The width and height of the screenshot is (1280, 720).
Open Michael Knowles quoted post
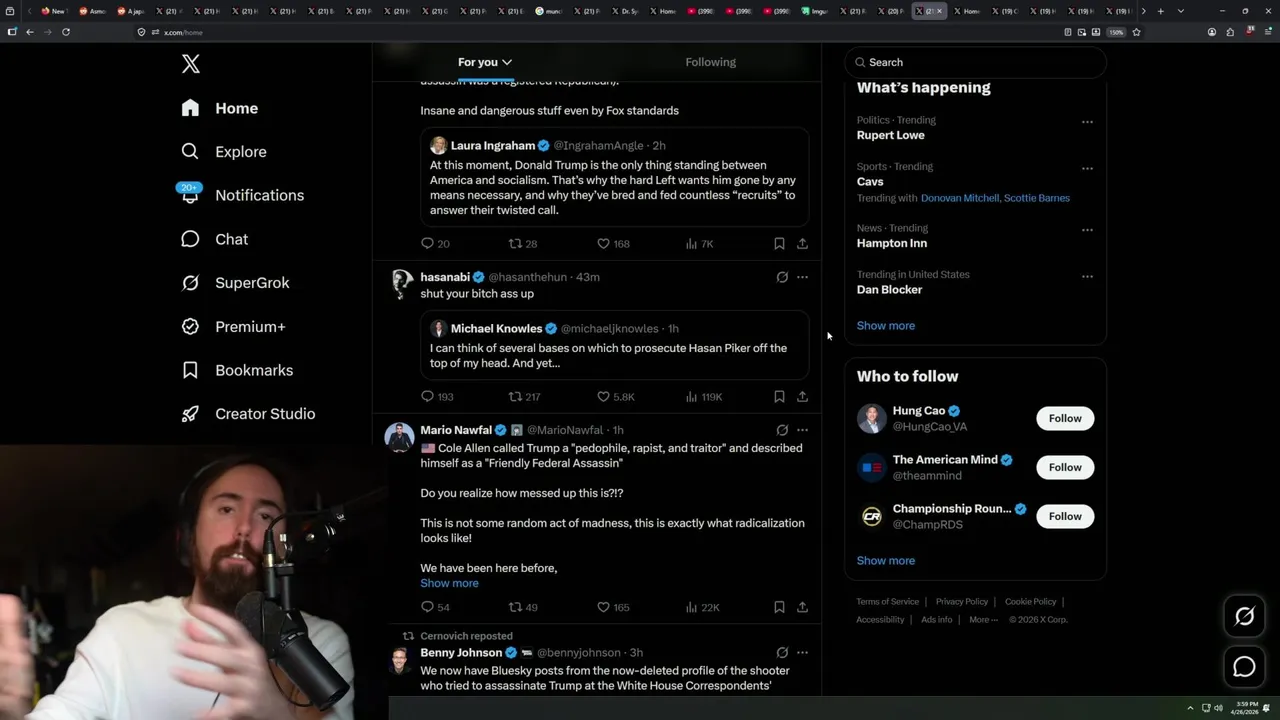point(614,345)
